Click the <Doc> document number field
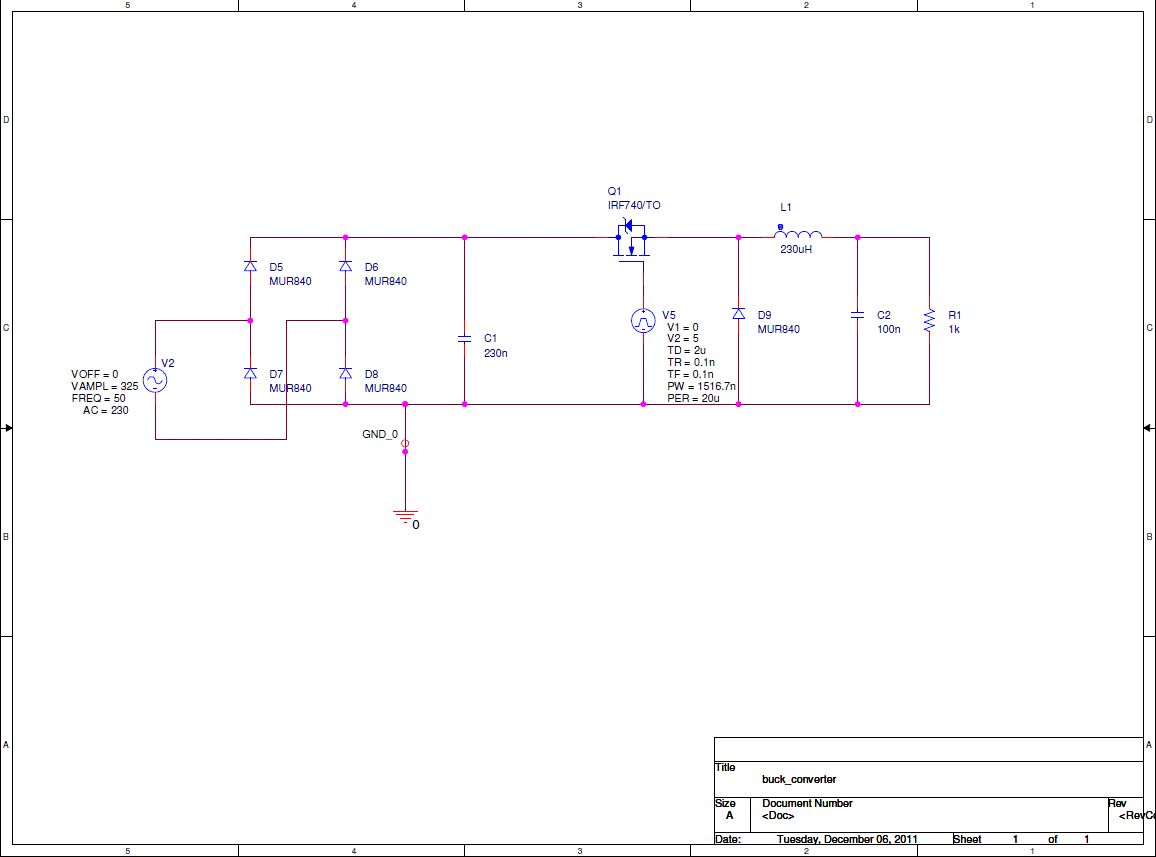The image size is (1156, 857). [778, 816]
